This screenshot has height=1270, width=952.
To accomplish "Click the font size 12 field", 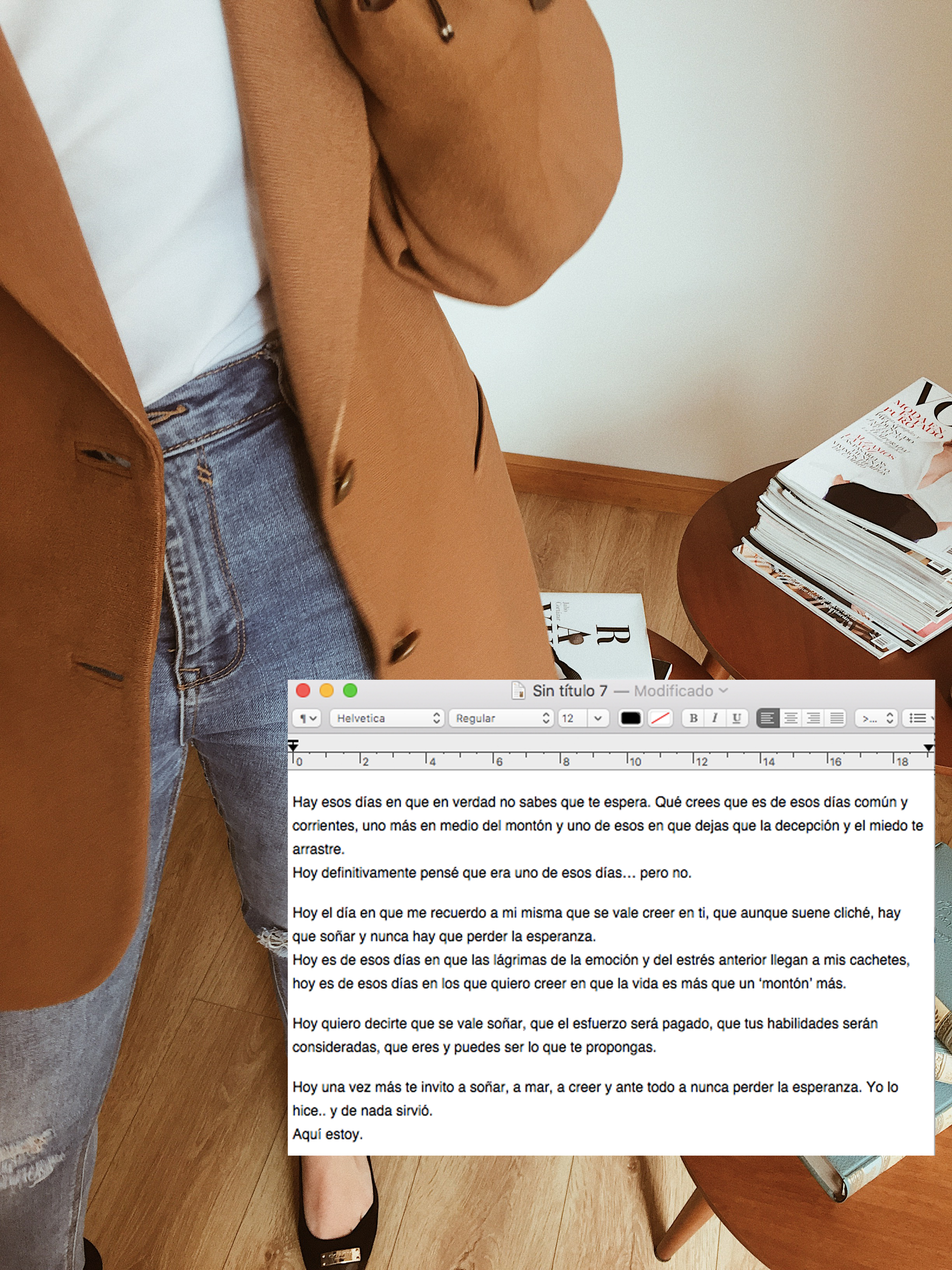I will coord(572,718).
